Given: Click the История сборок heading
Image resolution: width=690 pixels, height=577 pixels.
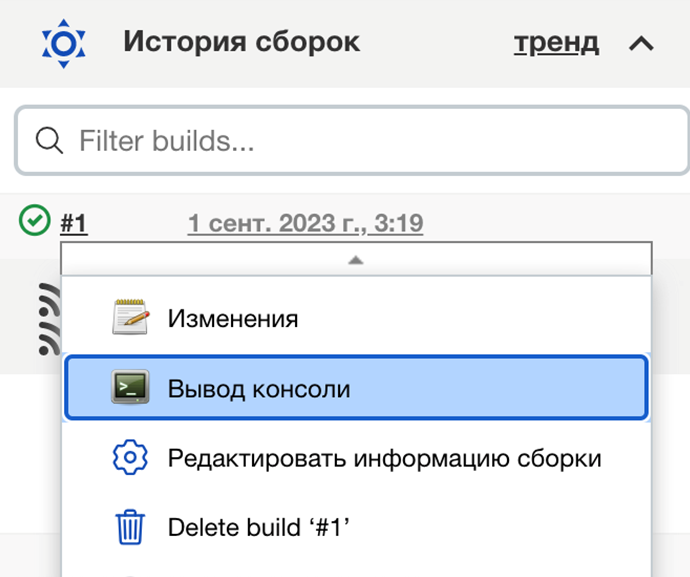Looking at the screenshot, I should tap(241, 43).
